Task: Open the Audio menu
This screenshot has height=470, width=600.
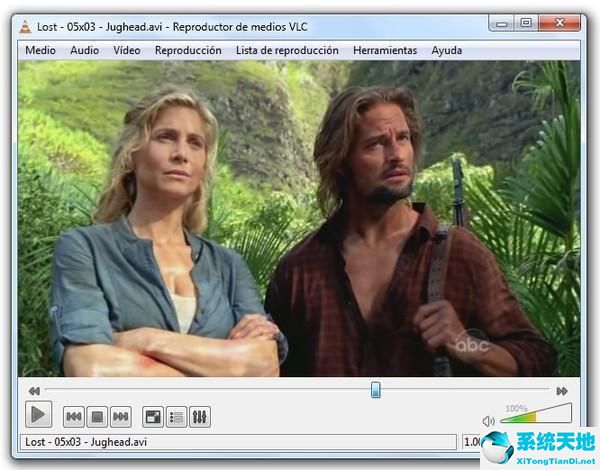Action: [85, 51]
